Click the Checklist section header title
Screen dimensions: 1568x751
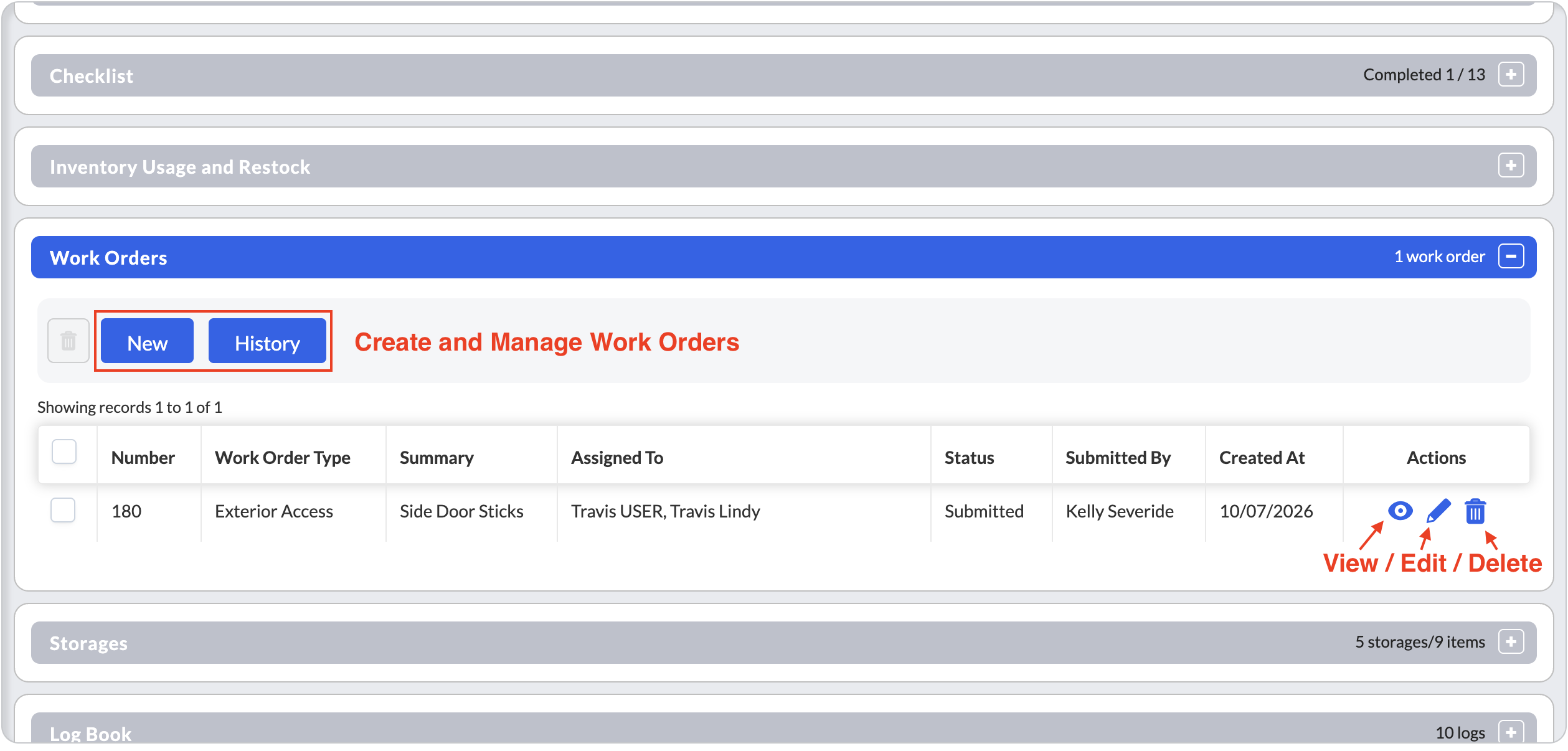coord(92,76)
